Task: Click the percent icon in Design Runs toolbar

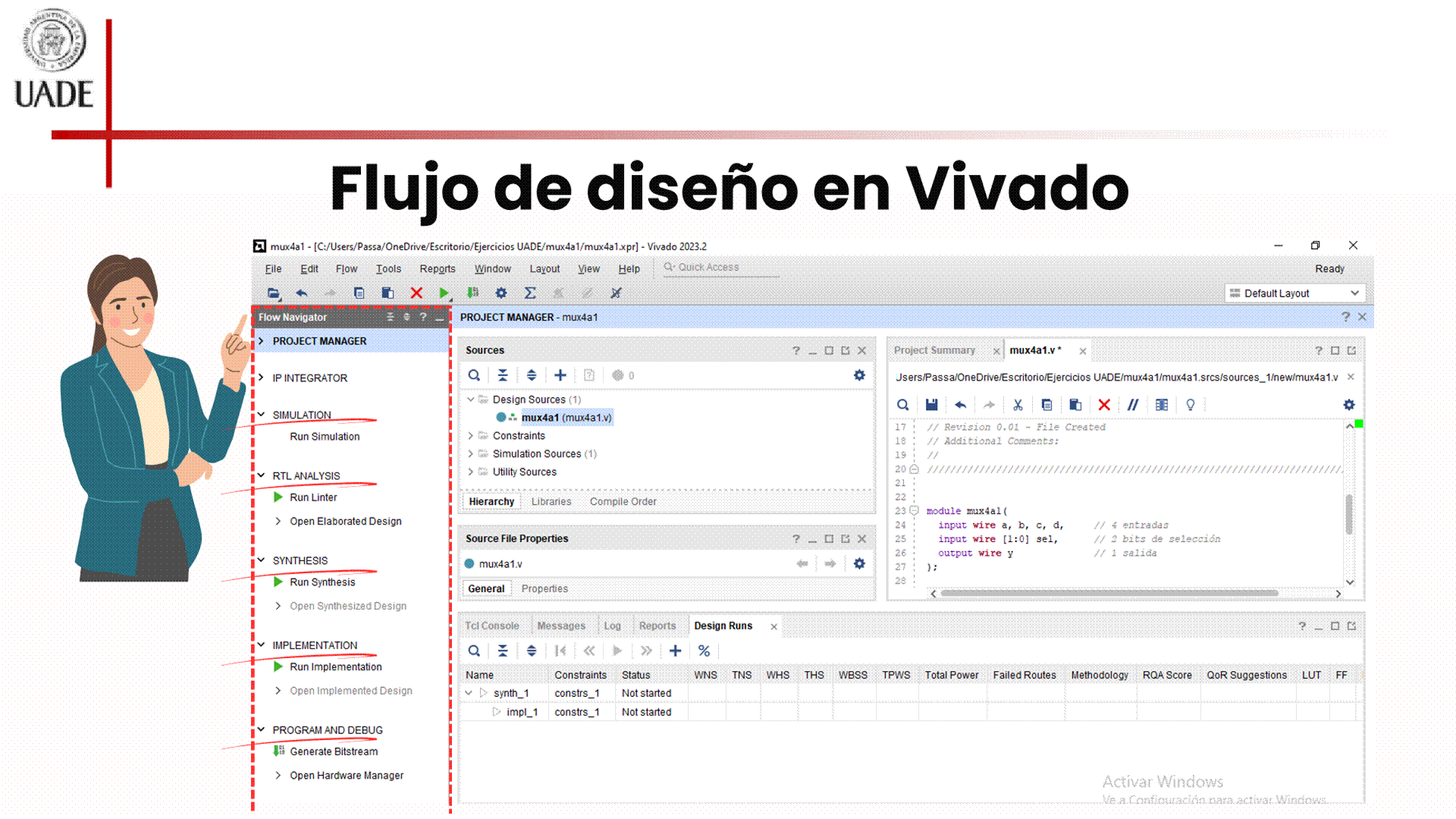Action: pos(704,651)
